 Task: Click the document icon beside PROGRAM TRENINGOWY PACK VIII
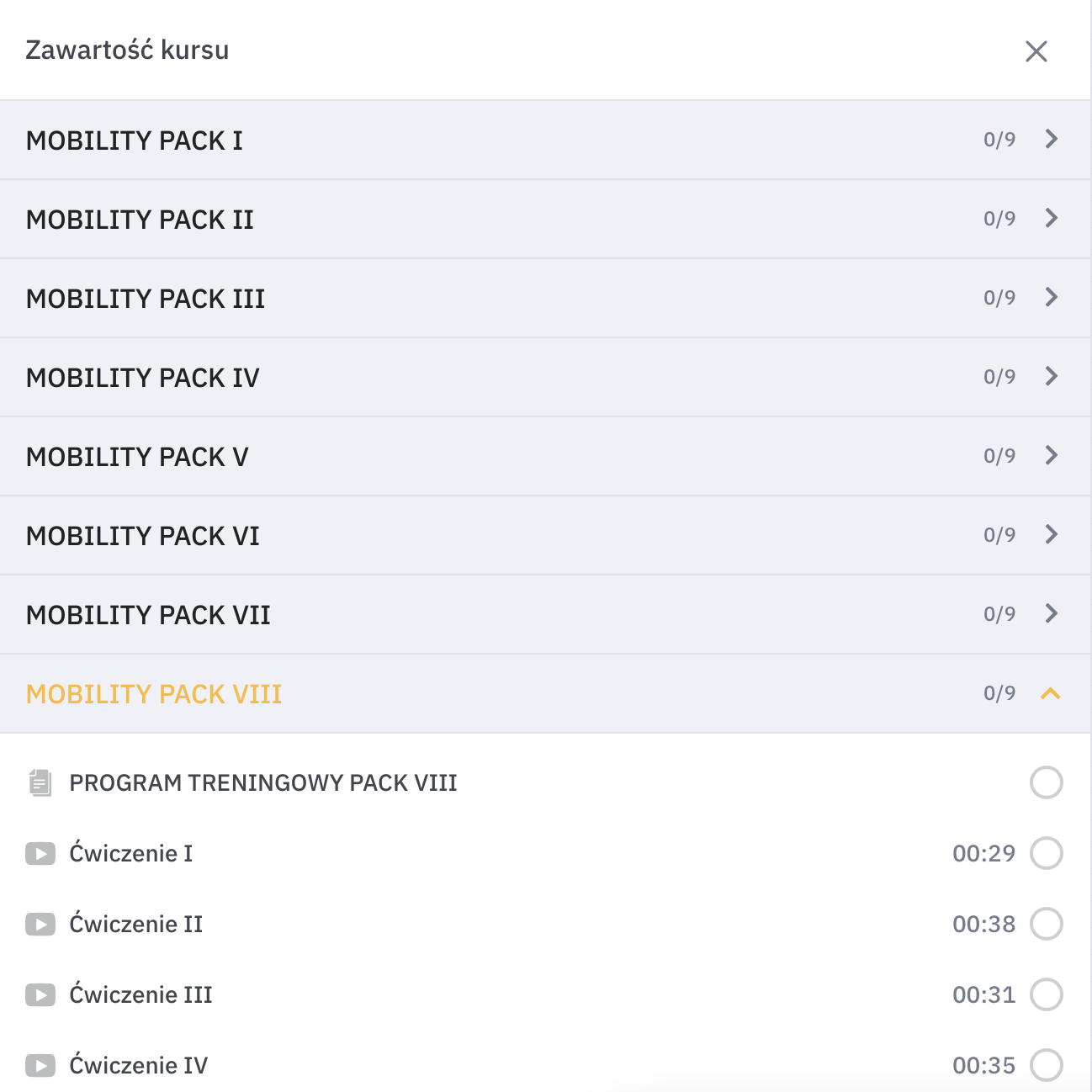point(40,782)
